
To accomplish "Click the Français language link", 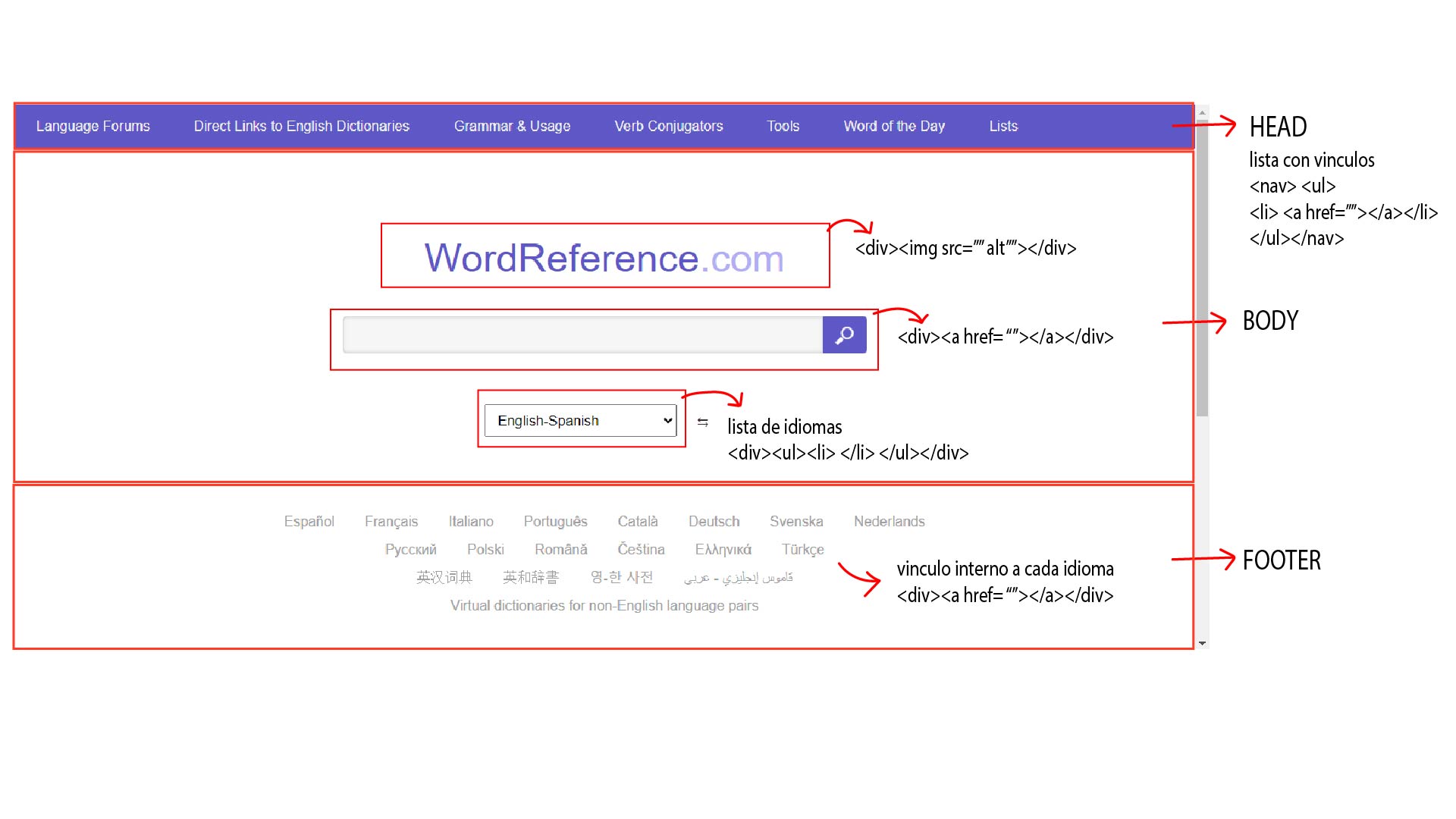I will pyautogui.click(x=391, y=522).
